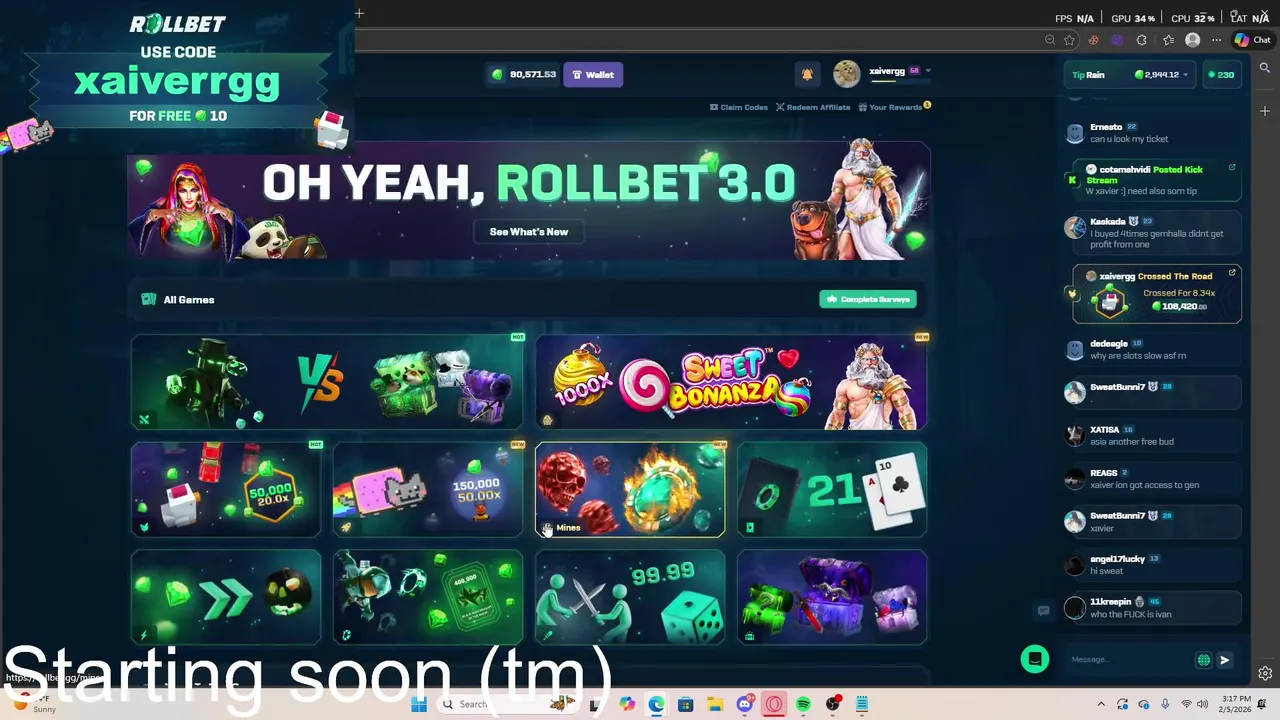Click the Complete Surveys button
The image size is (1280, 720).
[x=868, y=299]
